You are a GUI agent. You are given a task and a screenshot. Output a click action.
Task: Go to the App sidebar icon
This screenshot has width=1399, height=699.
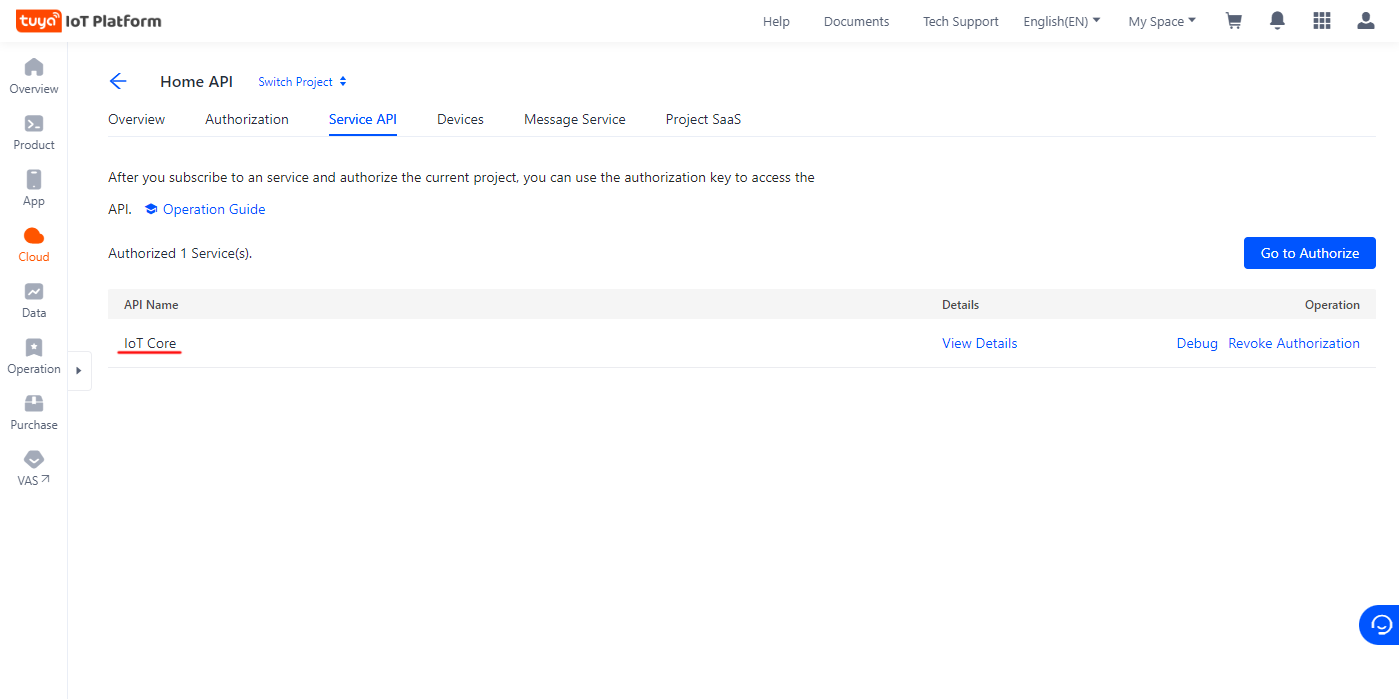pos(34,180)
